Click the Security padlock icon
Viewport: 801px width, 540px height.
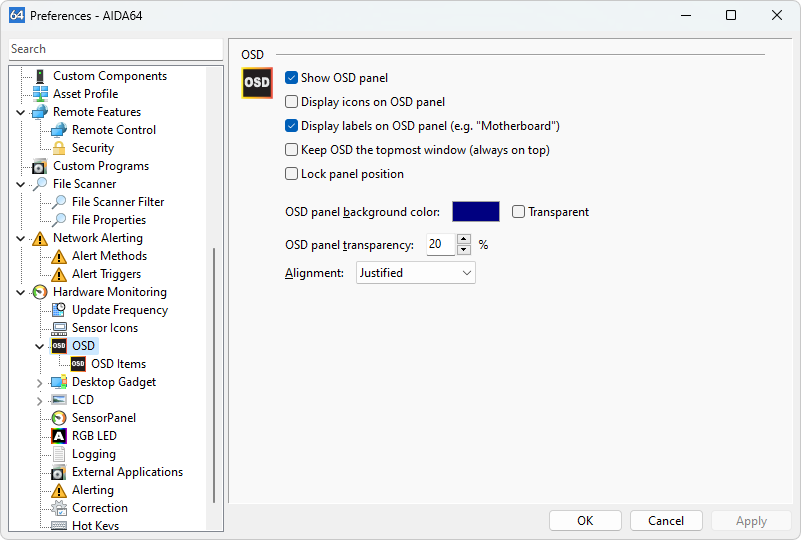click(x=59, y=148)
